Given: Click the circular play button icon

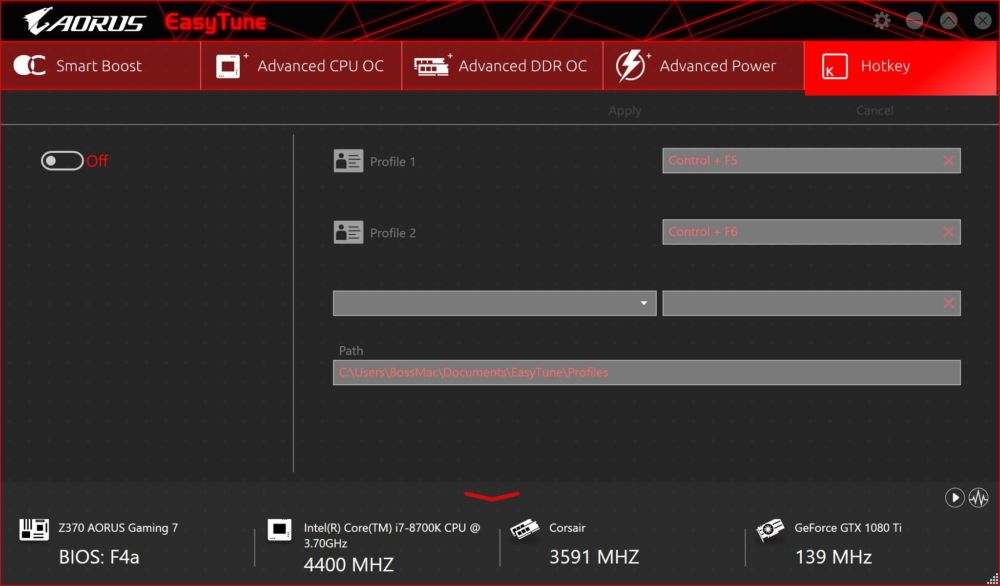Looking at the screenshot, I should point(954,497).
